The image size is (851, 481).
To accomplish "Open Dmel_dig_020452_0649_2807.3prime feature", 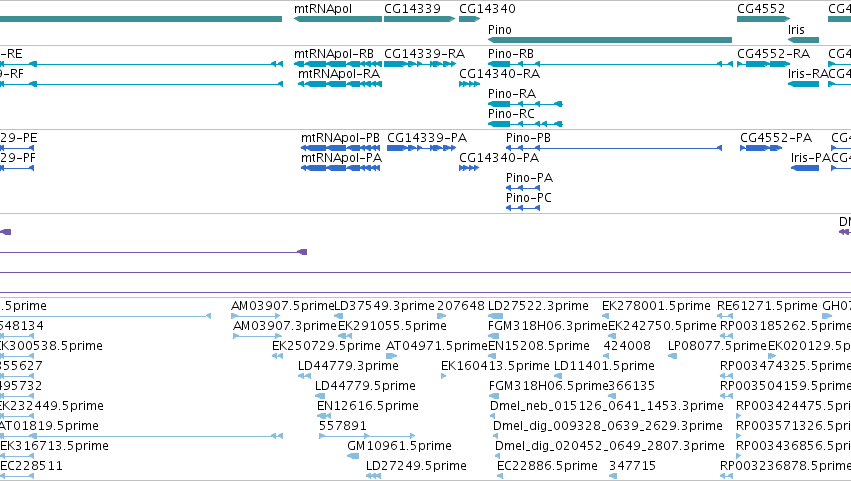I will coord(610,447).
